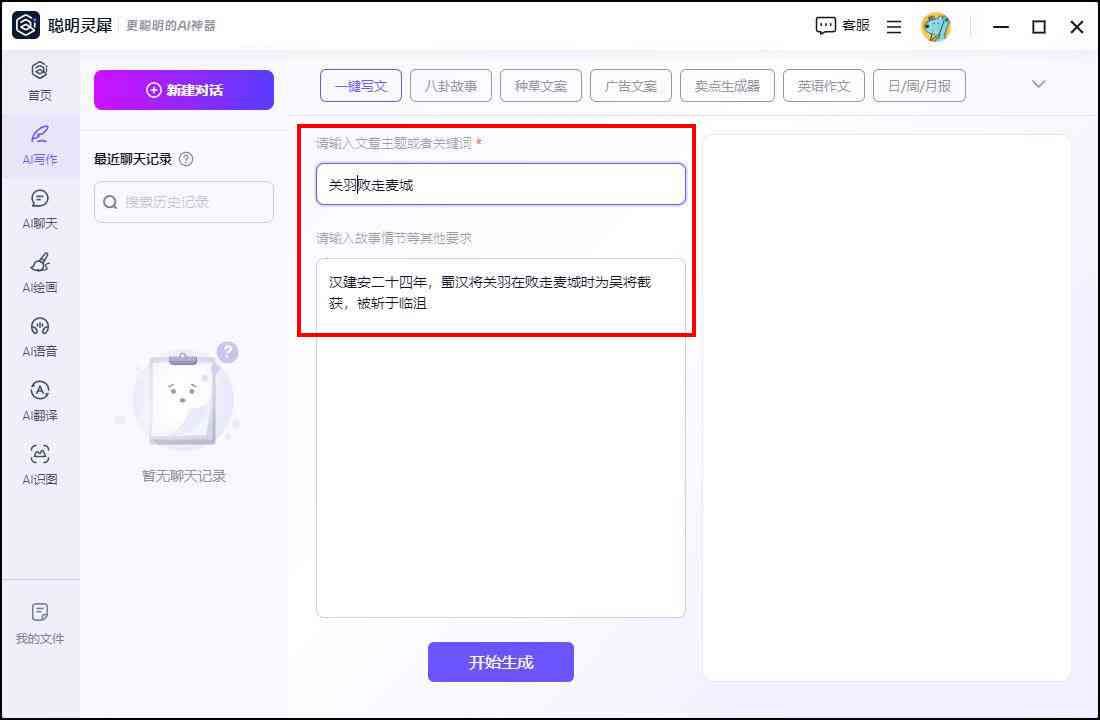
Task: Open the AI绘画 painting tool
Action: pos(39,274)
